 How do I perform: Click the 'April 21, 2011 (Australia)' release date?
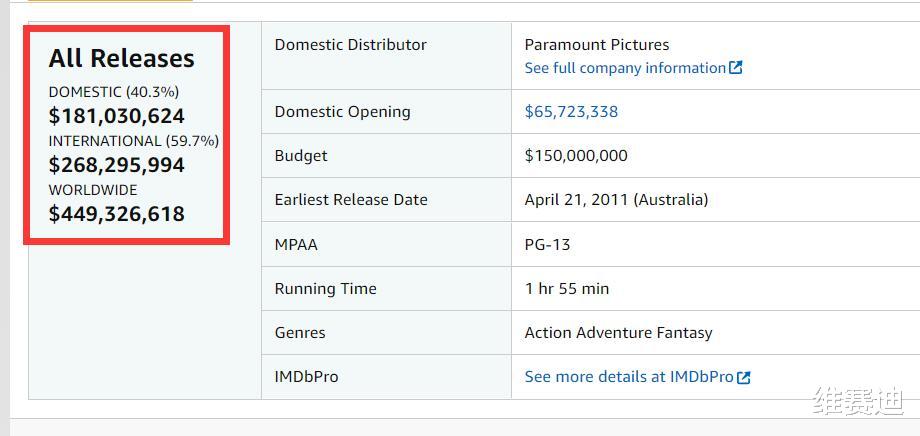[x=616, y=200]
